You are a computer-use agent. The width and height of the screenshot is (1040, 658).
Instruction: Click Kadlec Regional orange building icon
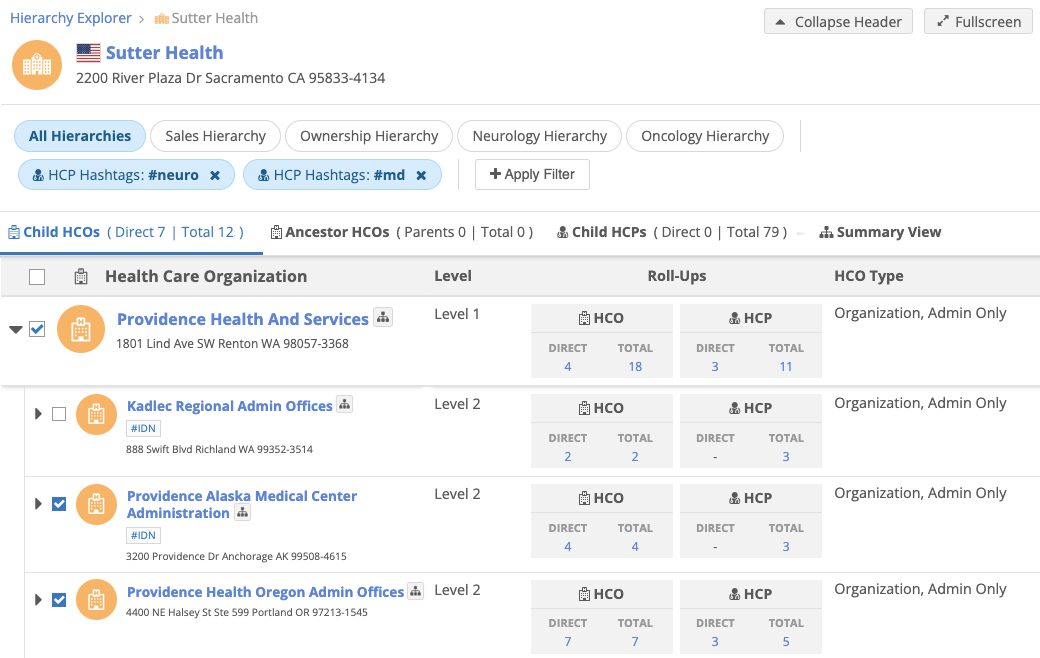[96, 414]
